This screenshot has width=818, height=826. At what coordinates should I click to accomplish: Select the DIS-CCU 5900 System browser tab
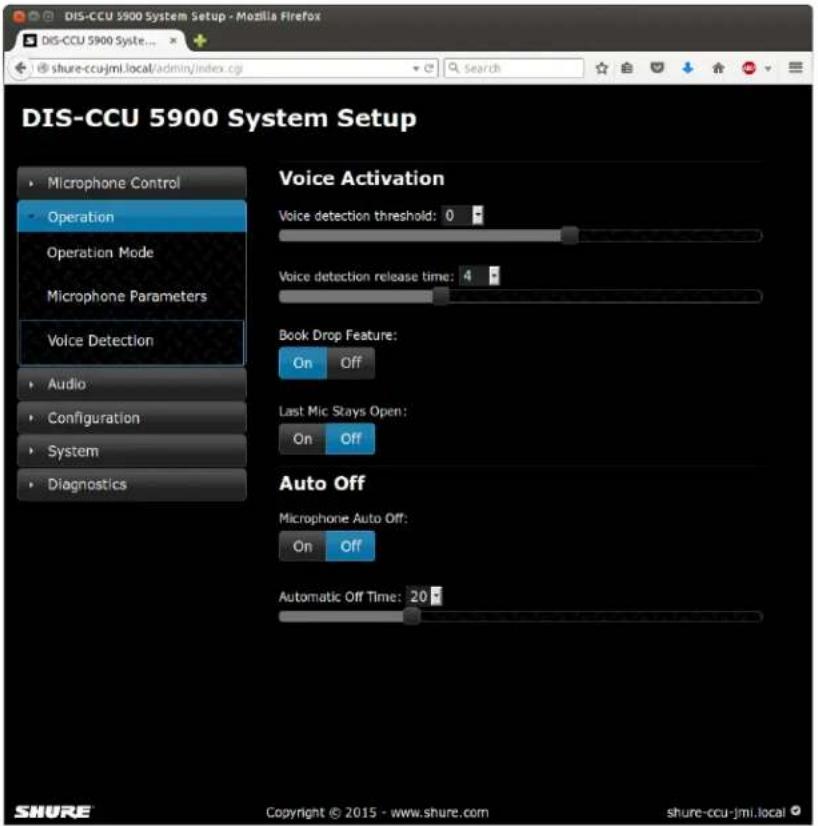(97, 41)
